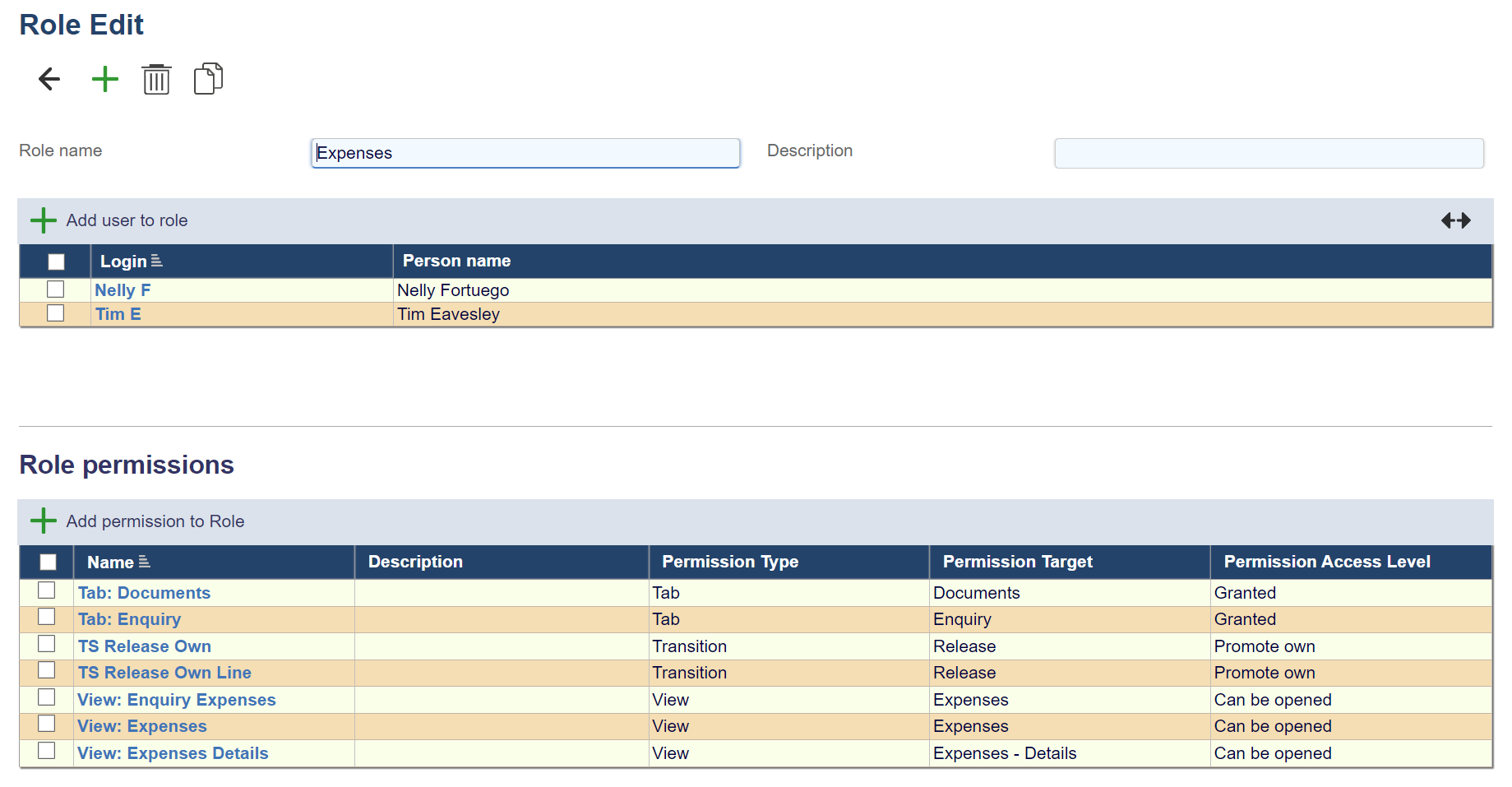The width and height of the screenshot is (1512, 787).
Task: Click the expand width double-arrow icon
Action: [1455, 220]
